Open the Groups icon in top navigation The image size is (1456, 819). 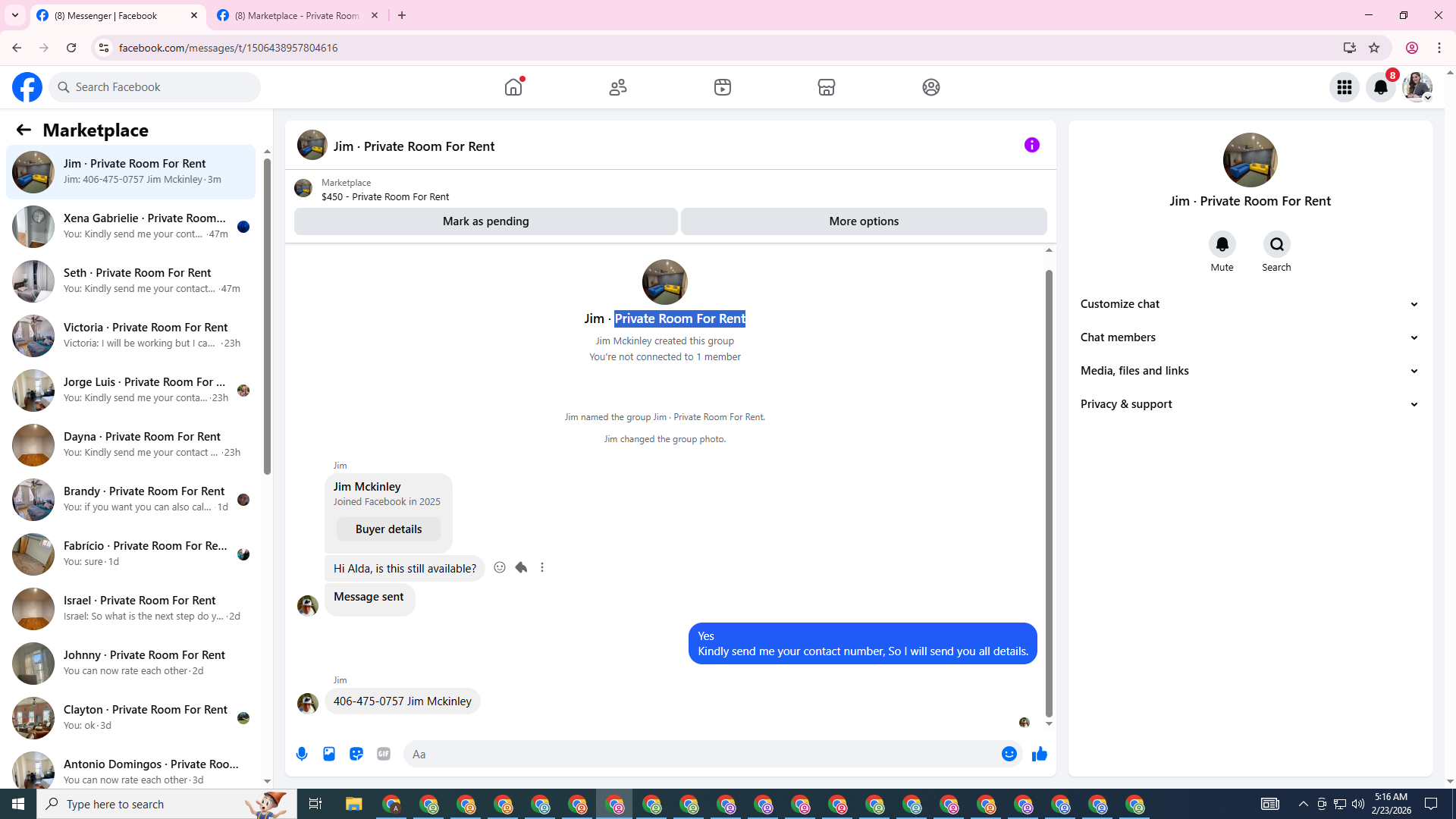click(931, 87)
